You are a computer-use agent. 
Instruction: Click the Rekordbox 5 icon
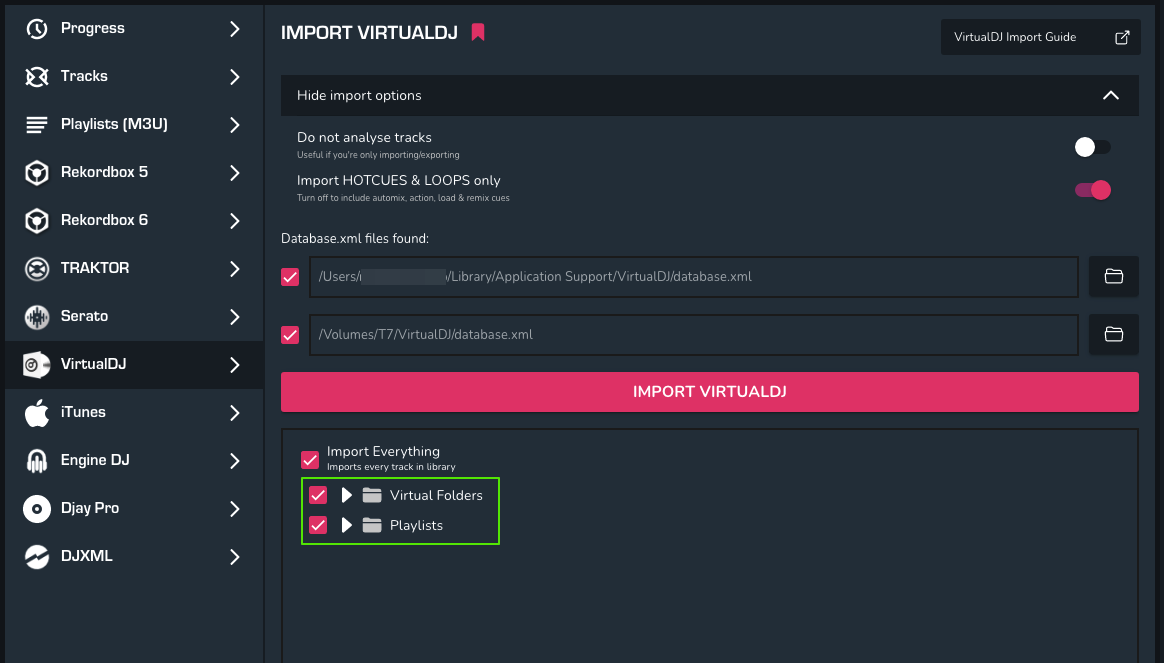click(36, 172)
